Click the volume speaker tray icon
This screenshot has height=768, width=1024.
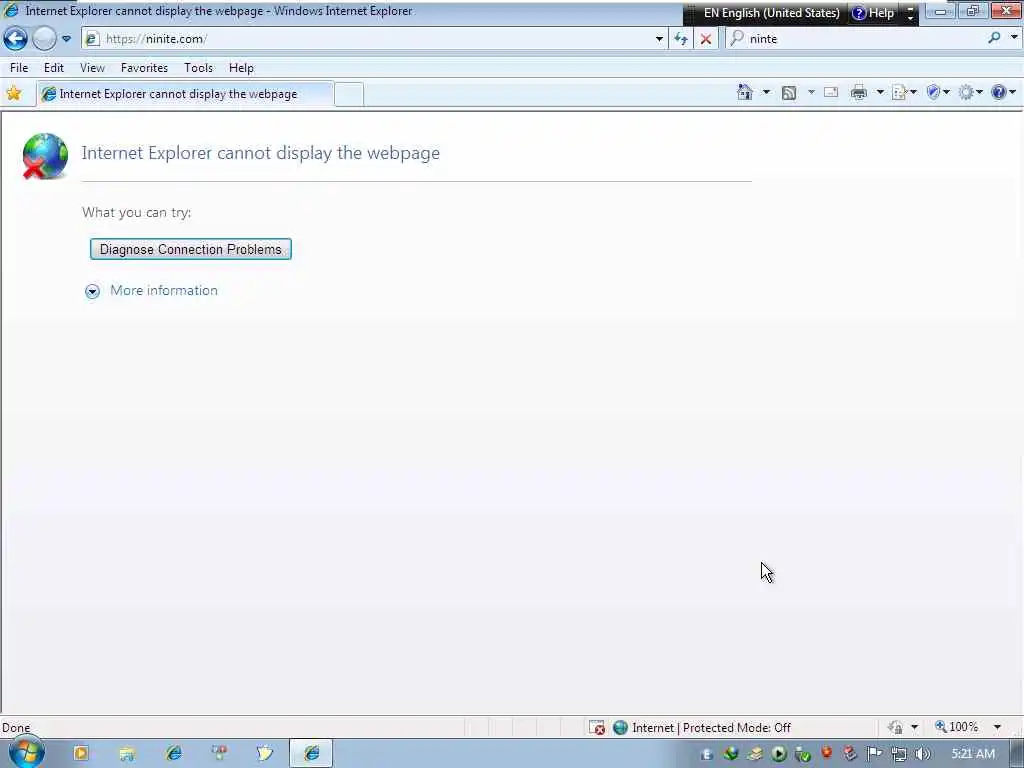922,754
